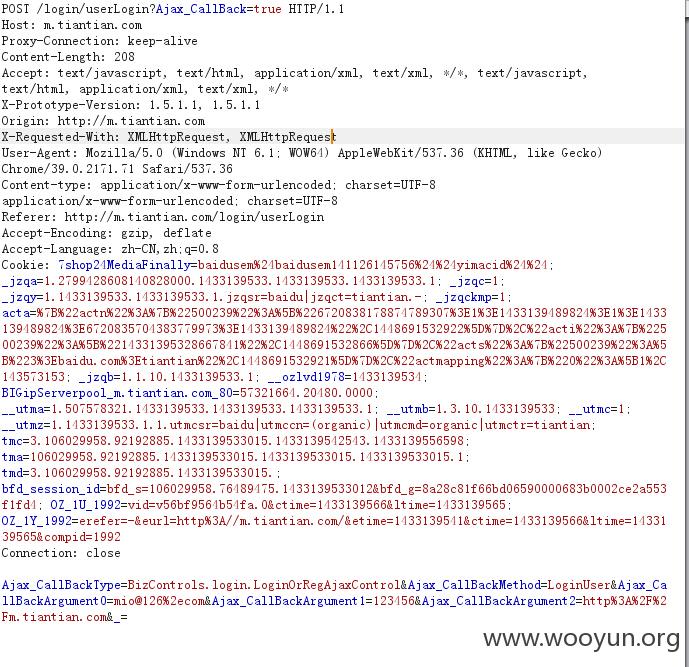Click the Origin URL http://m.tiantian.com
This screenshot has width=689, height=667.
(131, 121)
